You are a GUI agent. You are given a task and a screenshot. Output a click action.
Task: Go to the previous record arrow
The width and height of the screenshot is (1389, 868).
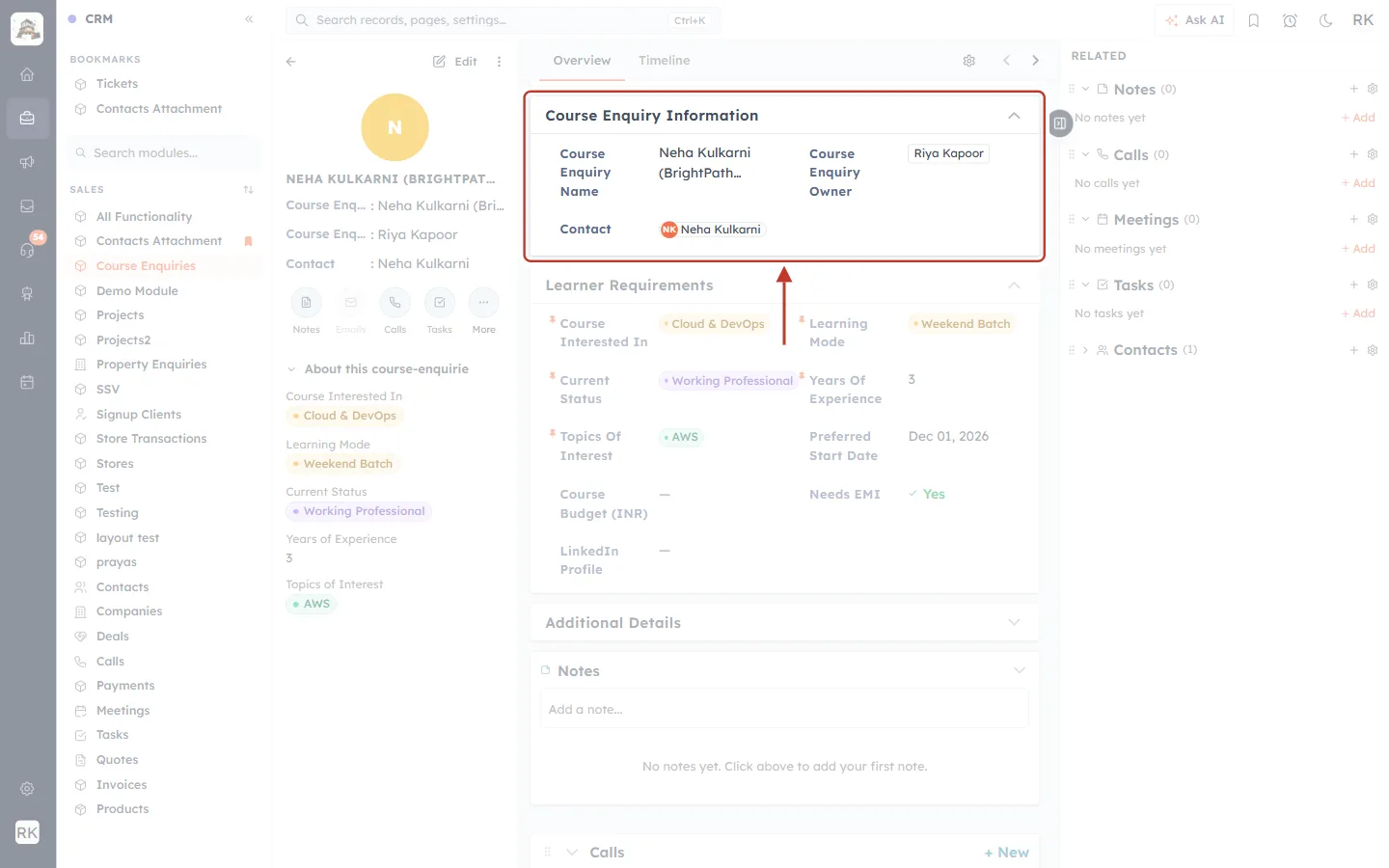pyautogui.click(x=1006, y=61)
